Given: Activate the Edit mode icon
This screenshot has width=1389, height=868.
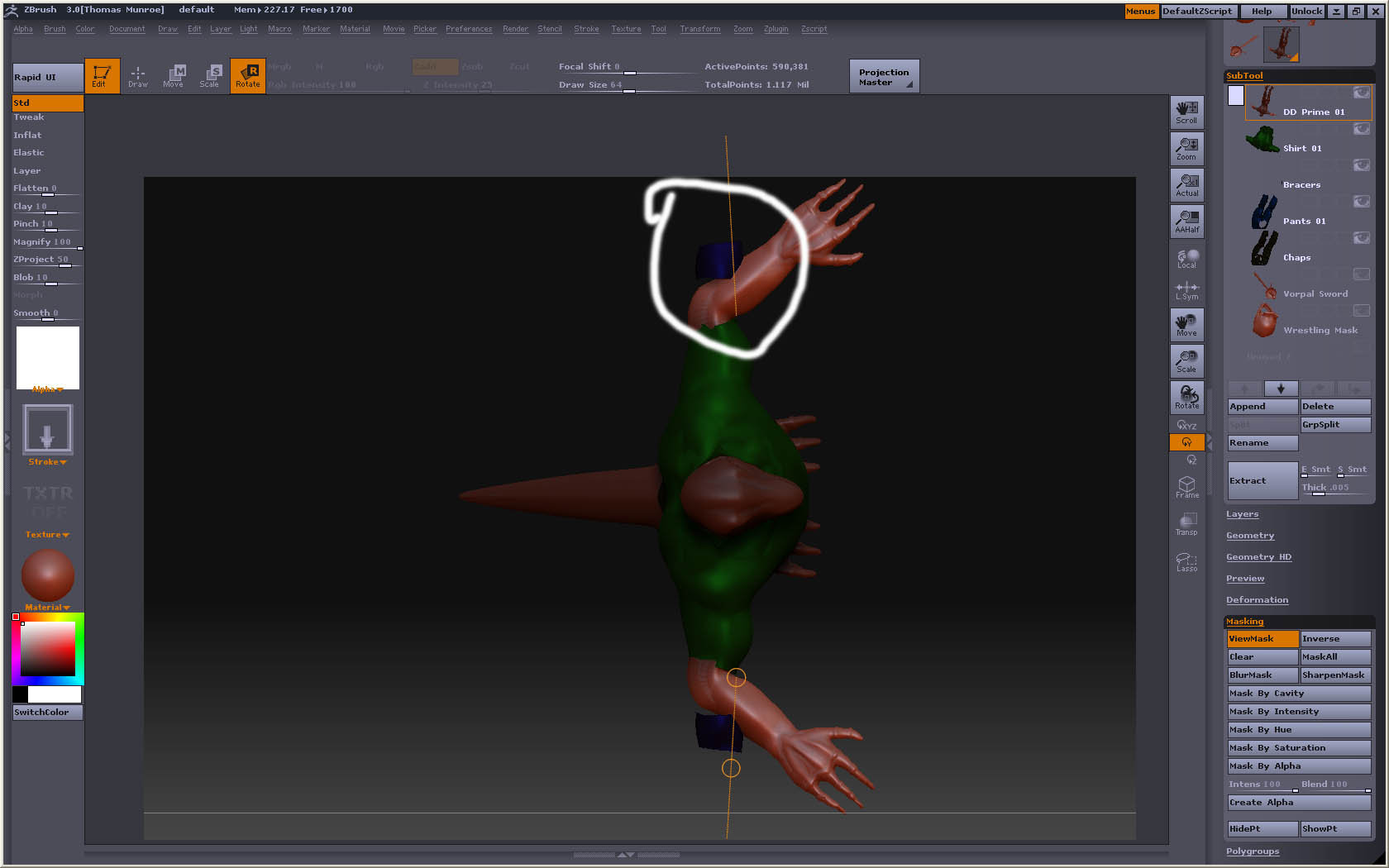Looking at the screenshot, I should pyautogui.click(x=102, y=76).
